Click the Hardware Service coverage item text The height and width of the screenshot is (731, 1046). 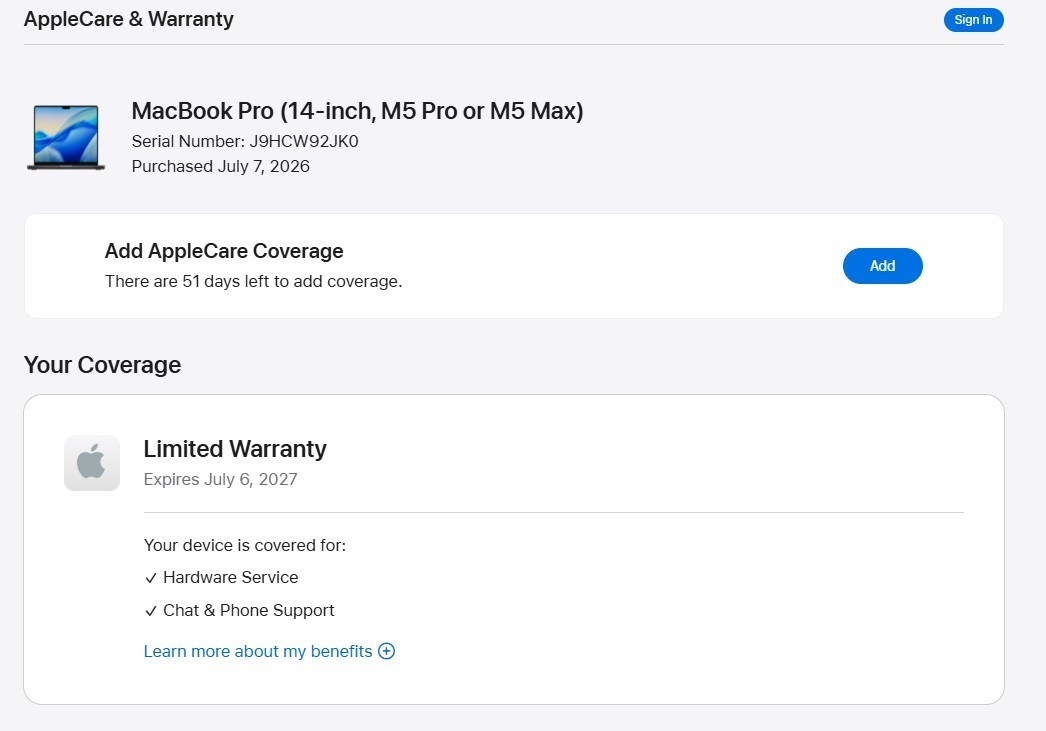click(231, 578)
